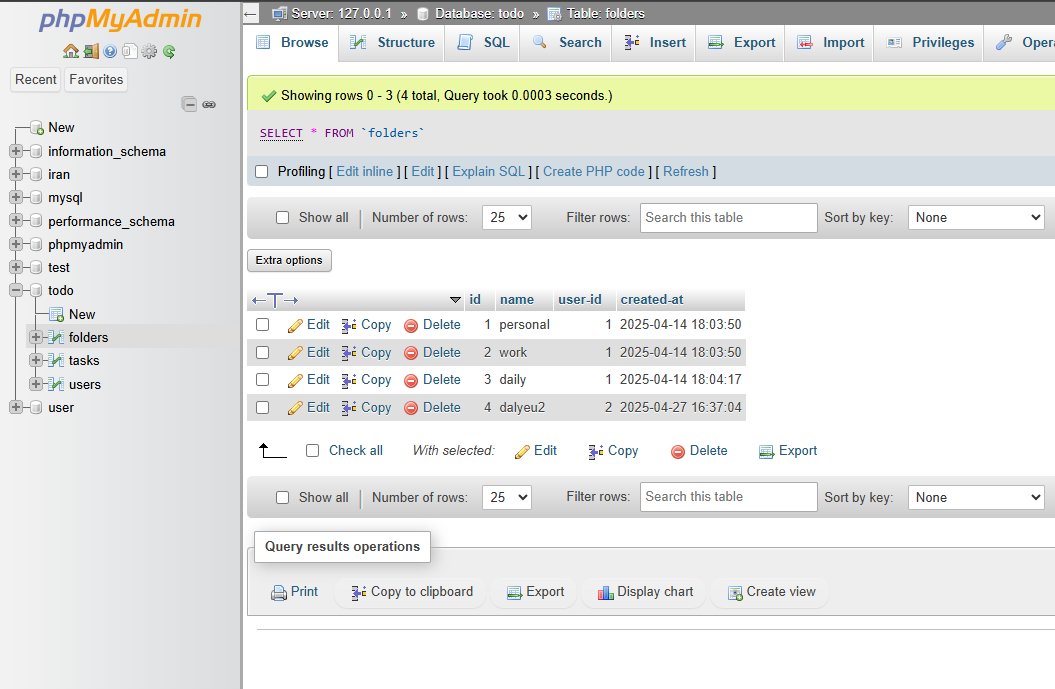The height and width of the screenshot is (689, 1055).
Task: Expand the information_schema database node
Action: coord(15,151)
